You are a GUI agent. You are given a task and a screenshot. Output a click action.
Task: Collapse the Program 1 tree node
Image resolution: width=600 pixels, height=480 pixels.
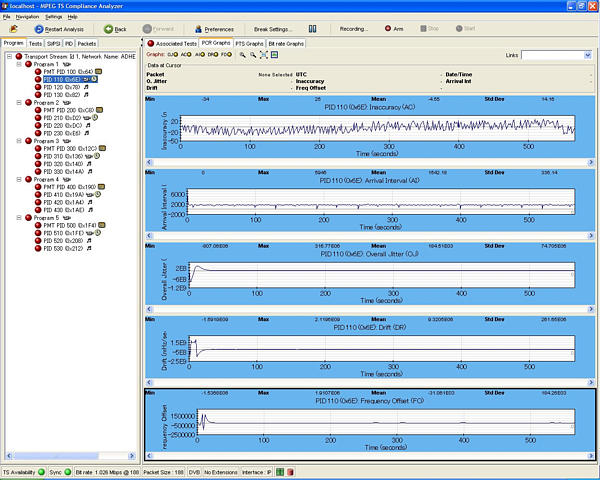20,64
